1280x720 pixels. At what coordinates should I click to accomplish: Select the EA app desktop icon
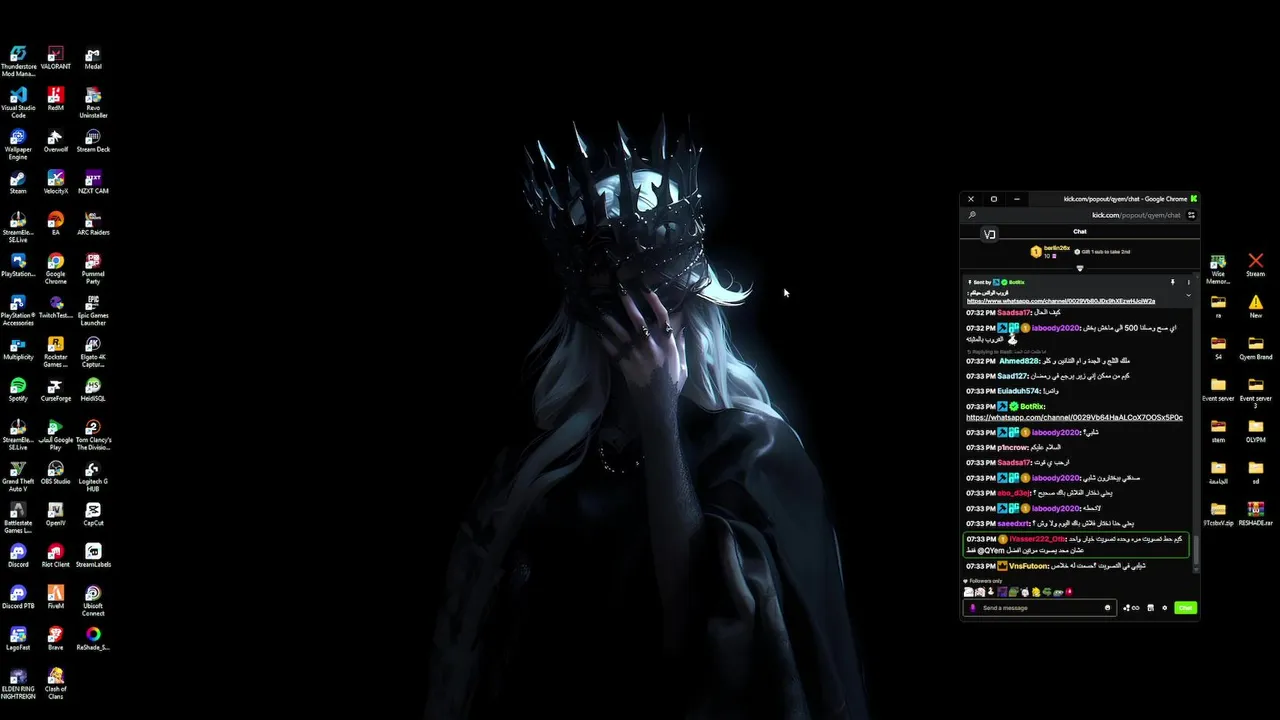(55, 223)
